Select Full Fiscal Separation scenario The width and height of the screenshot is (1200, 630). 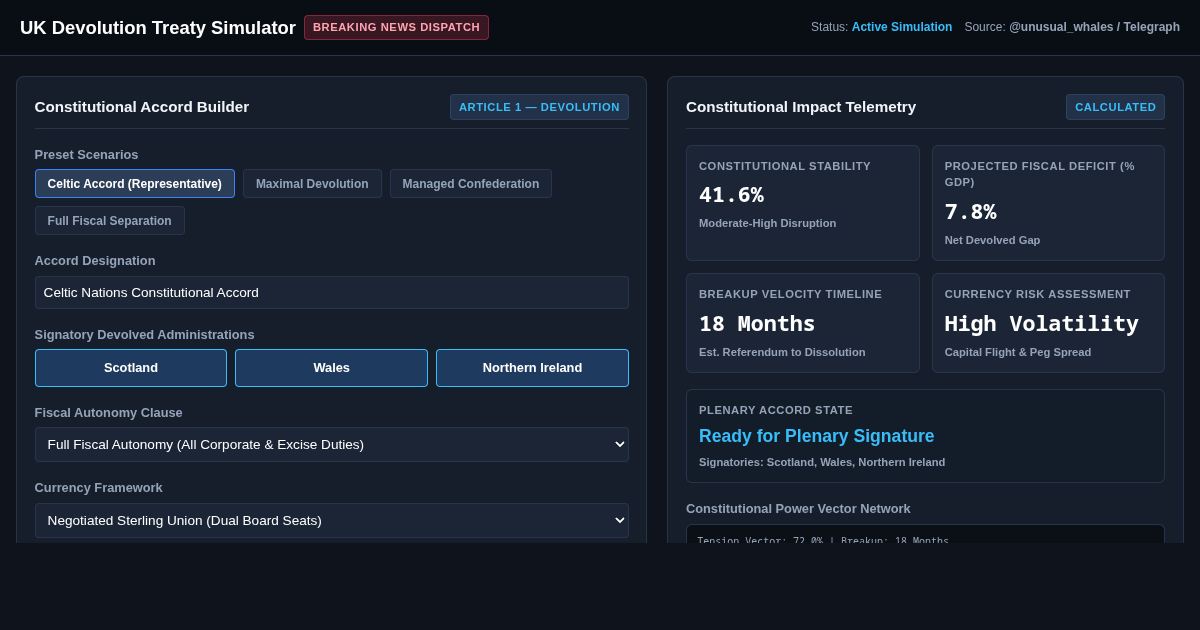click(x=110, y=221)
